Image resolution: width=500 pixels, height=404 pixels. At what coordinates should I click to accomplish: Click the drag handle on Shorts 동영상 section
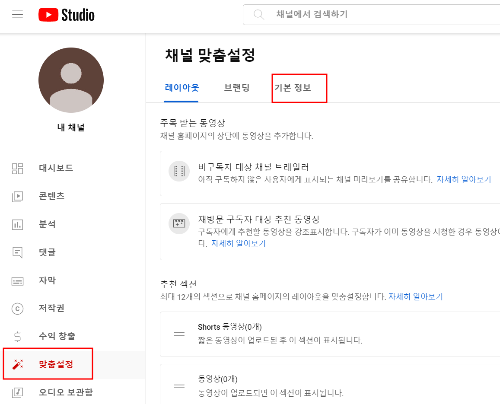[x=179, y=334]
